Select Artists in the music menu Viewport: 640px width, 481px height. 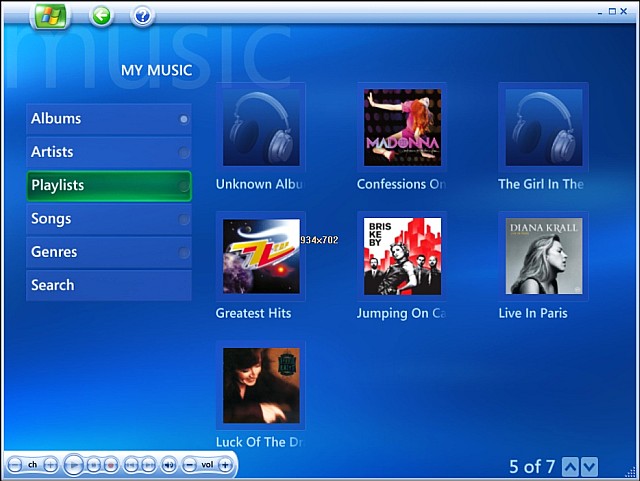(x=109, y=152)
